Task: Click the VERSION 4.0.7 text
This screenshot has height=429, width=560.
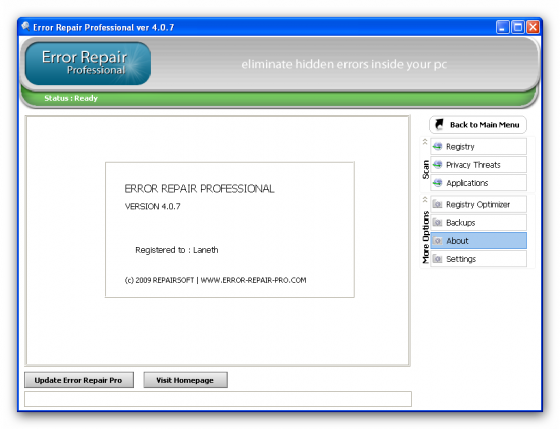Action: [152, 206]
